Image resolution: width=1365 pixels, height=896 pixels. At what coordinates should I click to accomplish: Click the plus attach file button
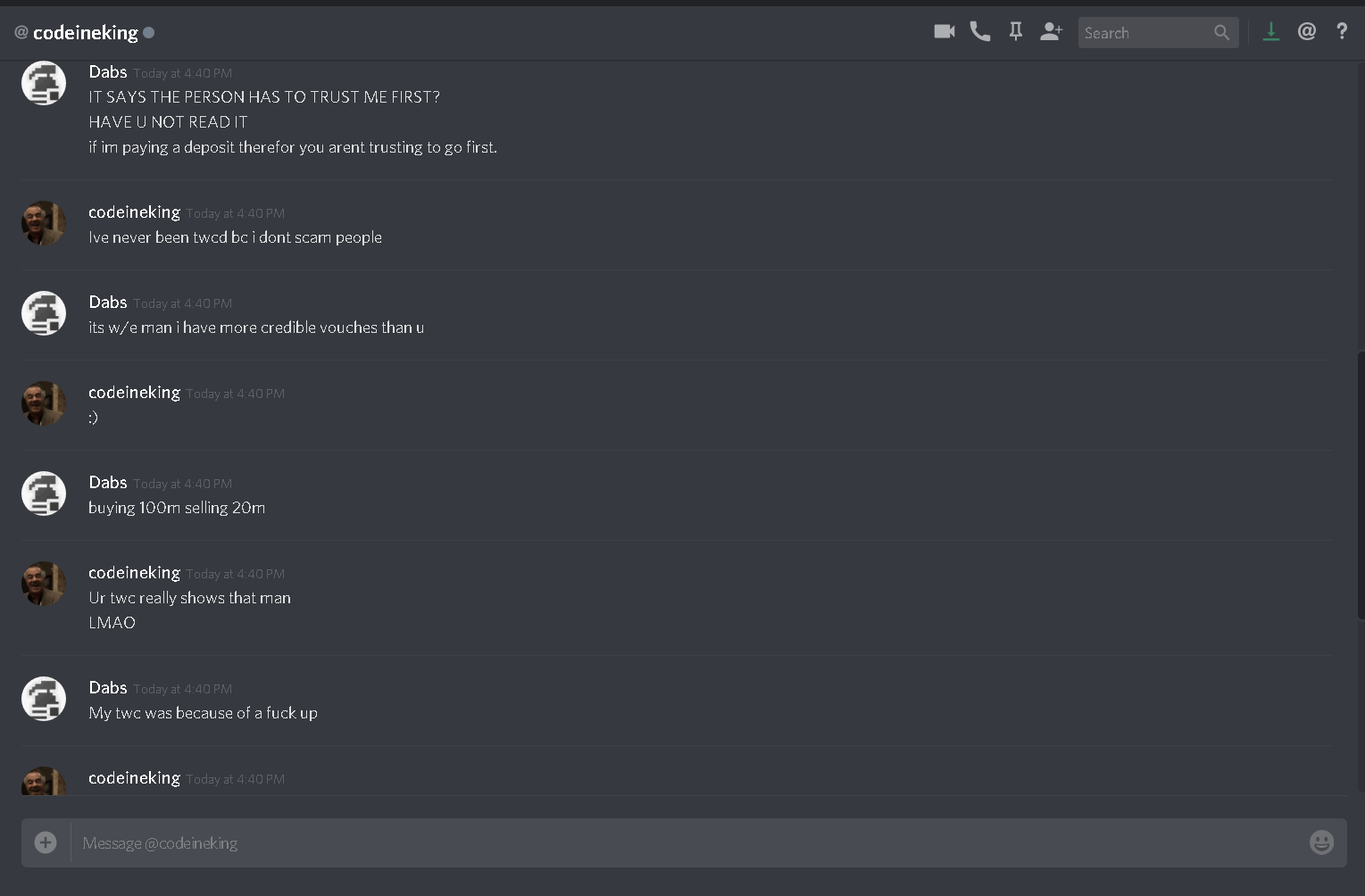click(46, 842)
